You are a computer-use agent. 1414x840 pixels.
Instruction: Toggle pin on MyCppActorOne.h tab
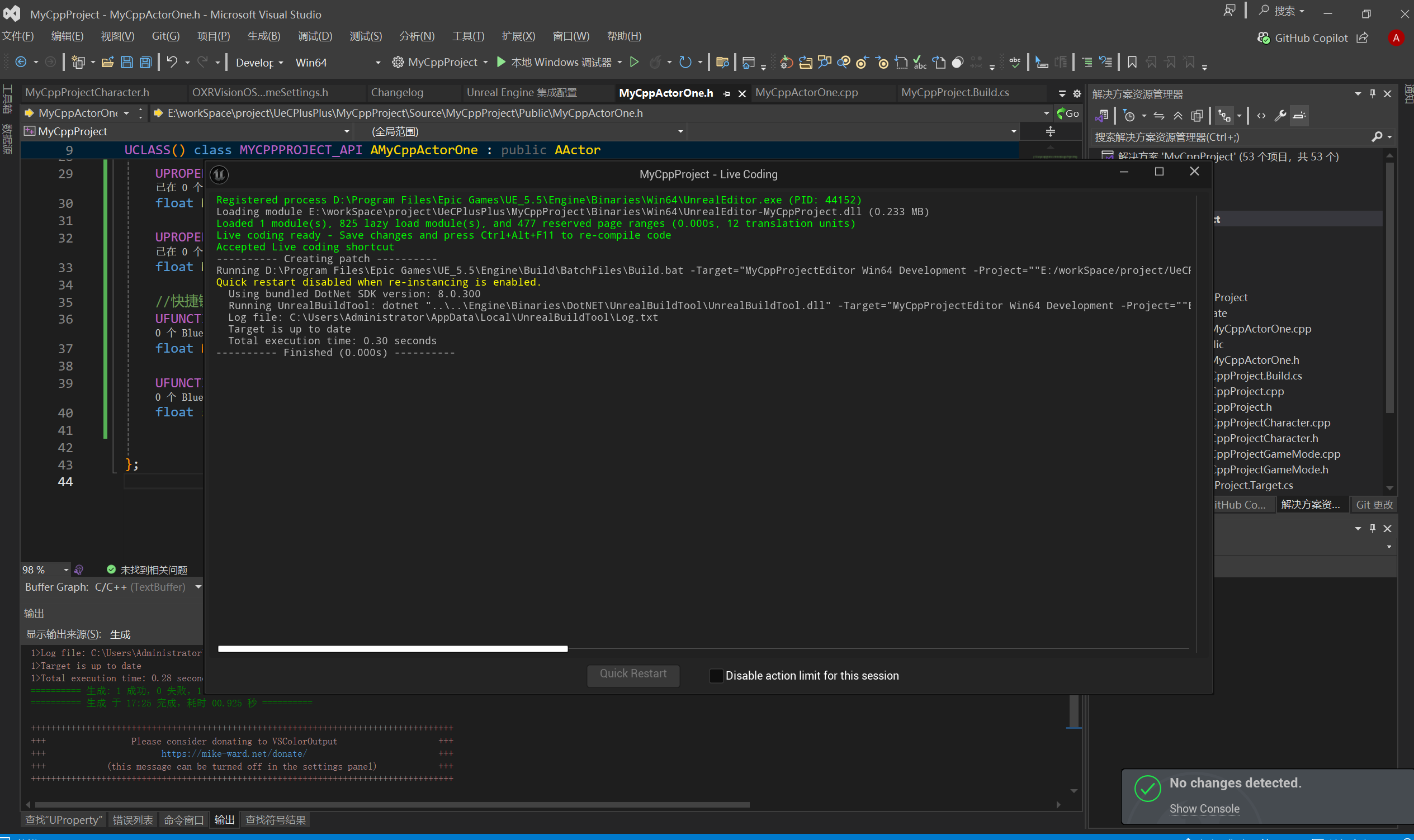click(x=726, y=93)
